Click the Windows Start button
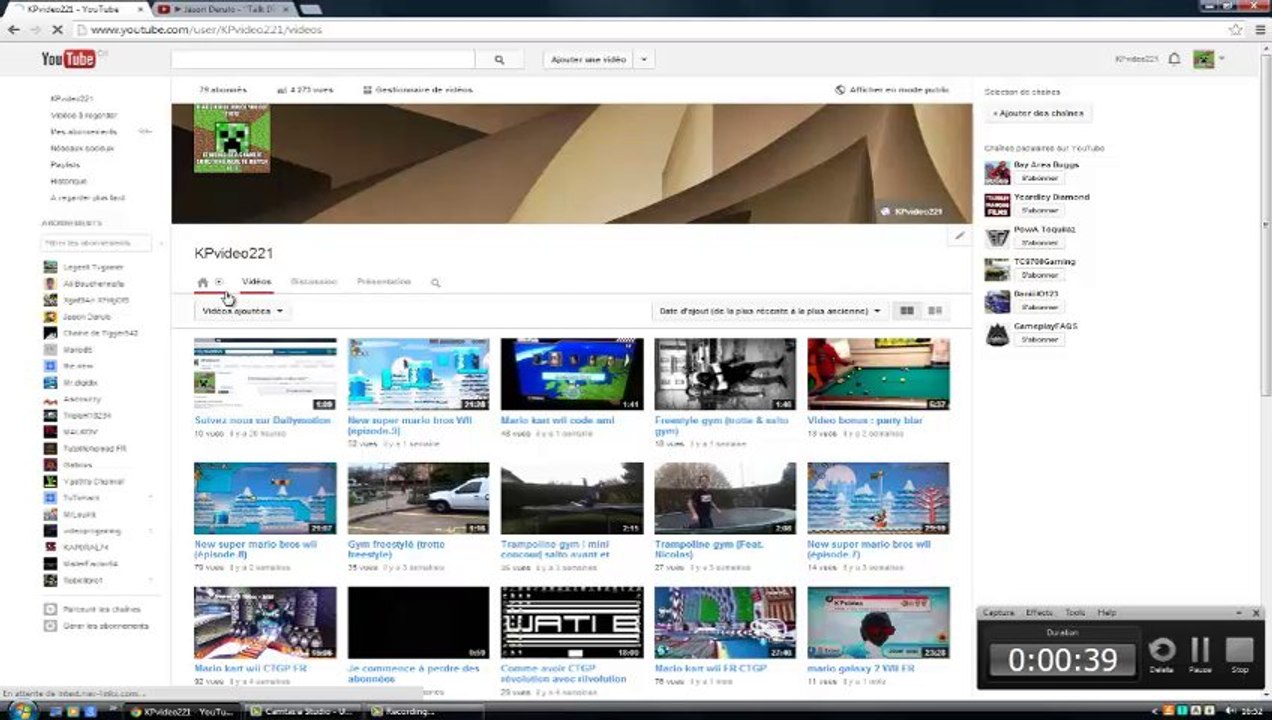 pos(20,711)
